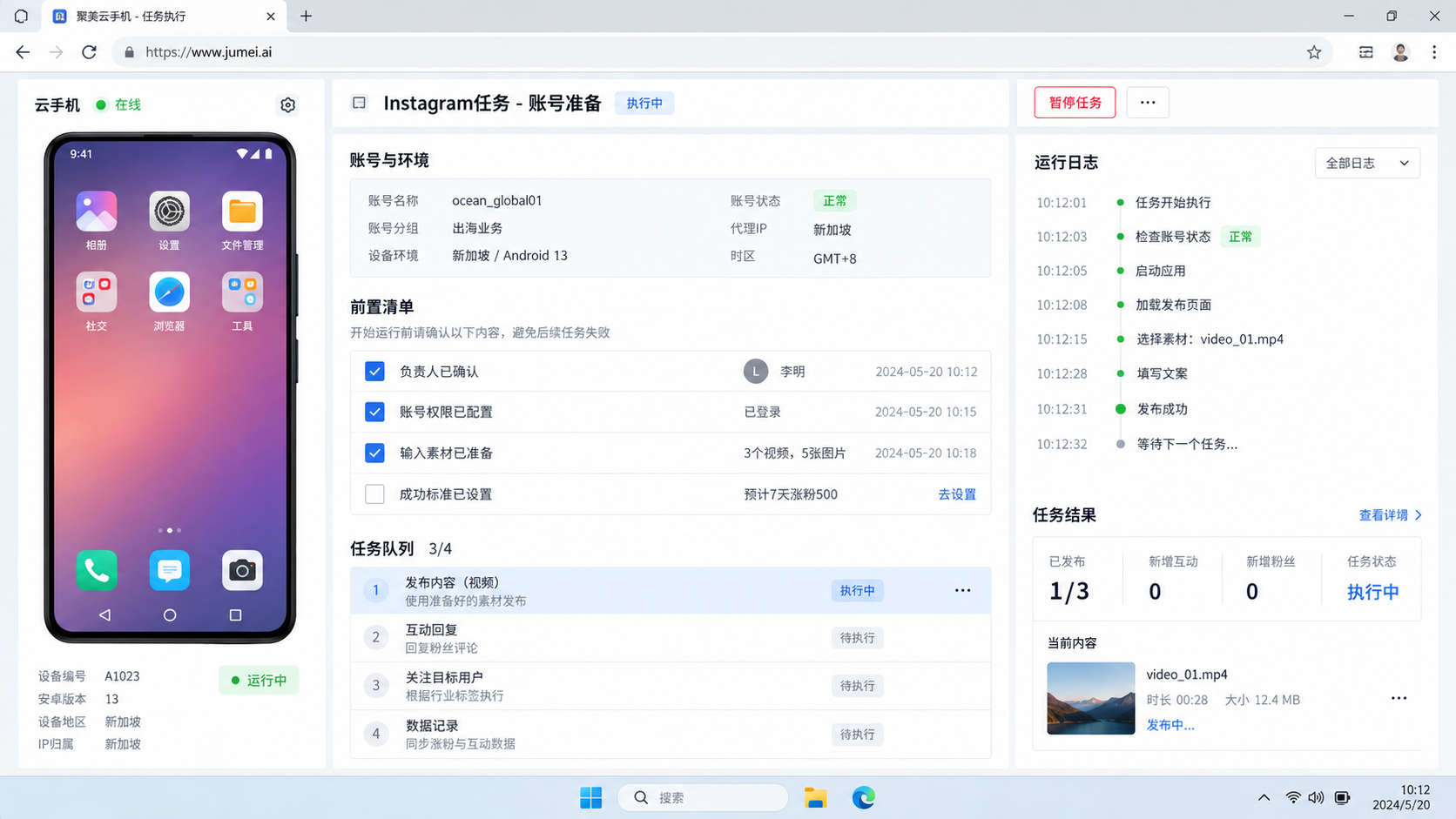This screenshot has height=819, width=1456.
Task: Open the 社交 folder on phone
Action: pyautogui.click(x=97, y=292)
